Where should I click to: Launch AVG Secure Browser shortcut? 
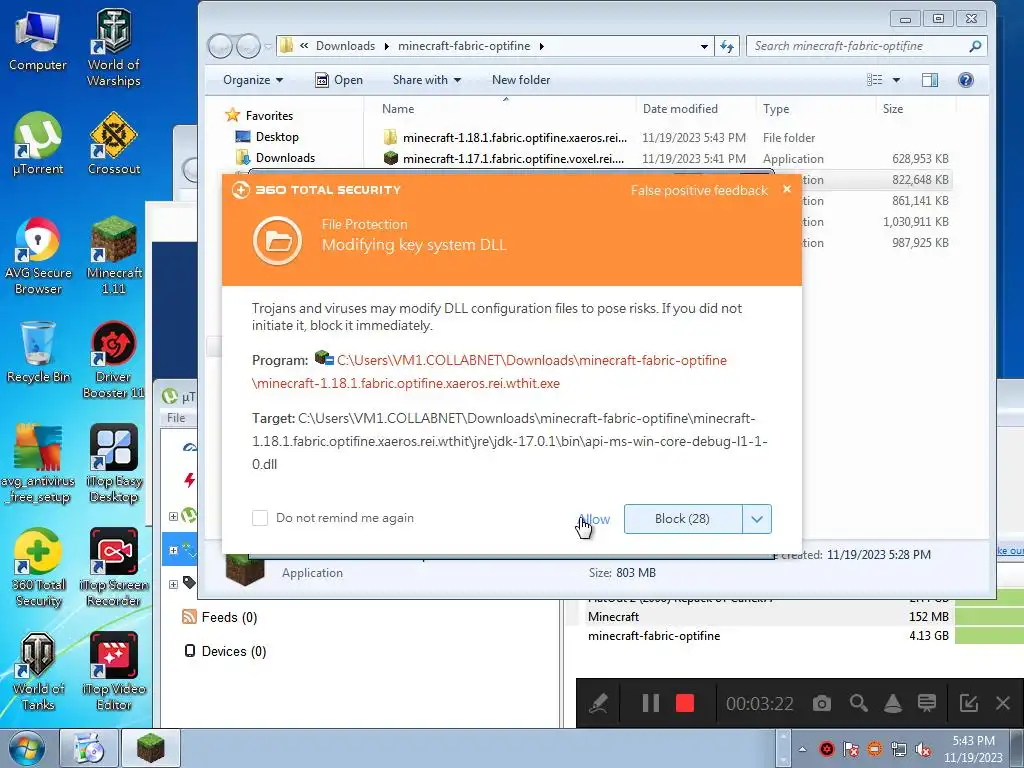point(38,255)
